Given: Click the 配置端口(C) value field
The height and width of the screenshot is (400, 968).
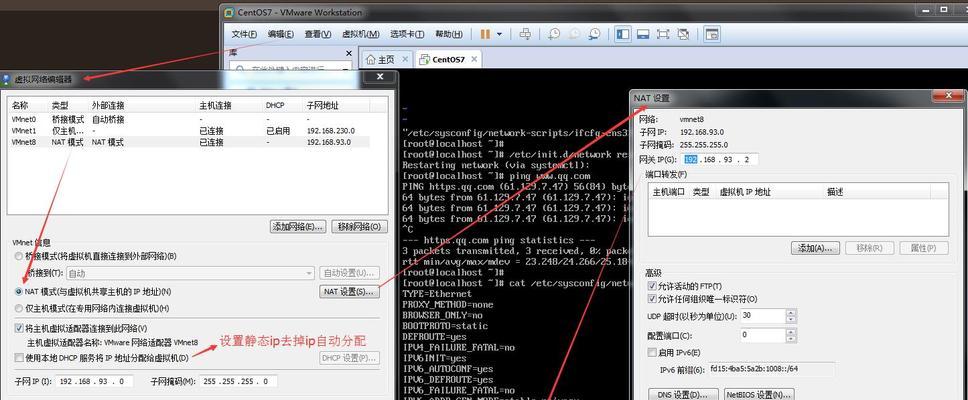Looking at the screenshot, I should (762, 335).
